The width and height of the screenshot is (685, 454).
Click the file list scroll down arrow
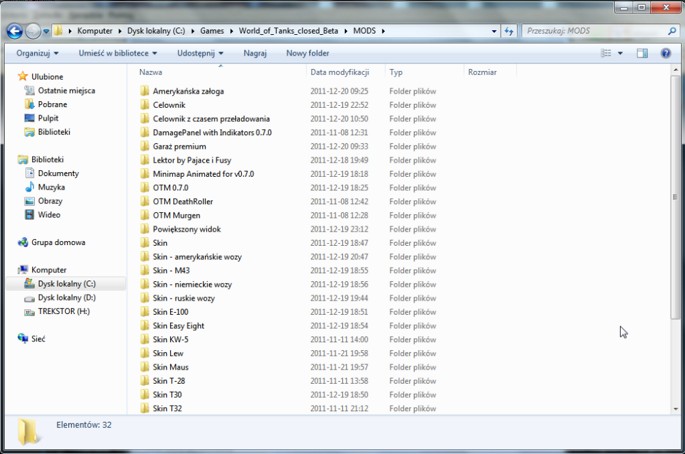pyautogui.click(x=676, y=409)
